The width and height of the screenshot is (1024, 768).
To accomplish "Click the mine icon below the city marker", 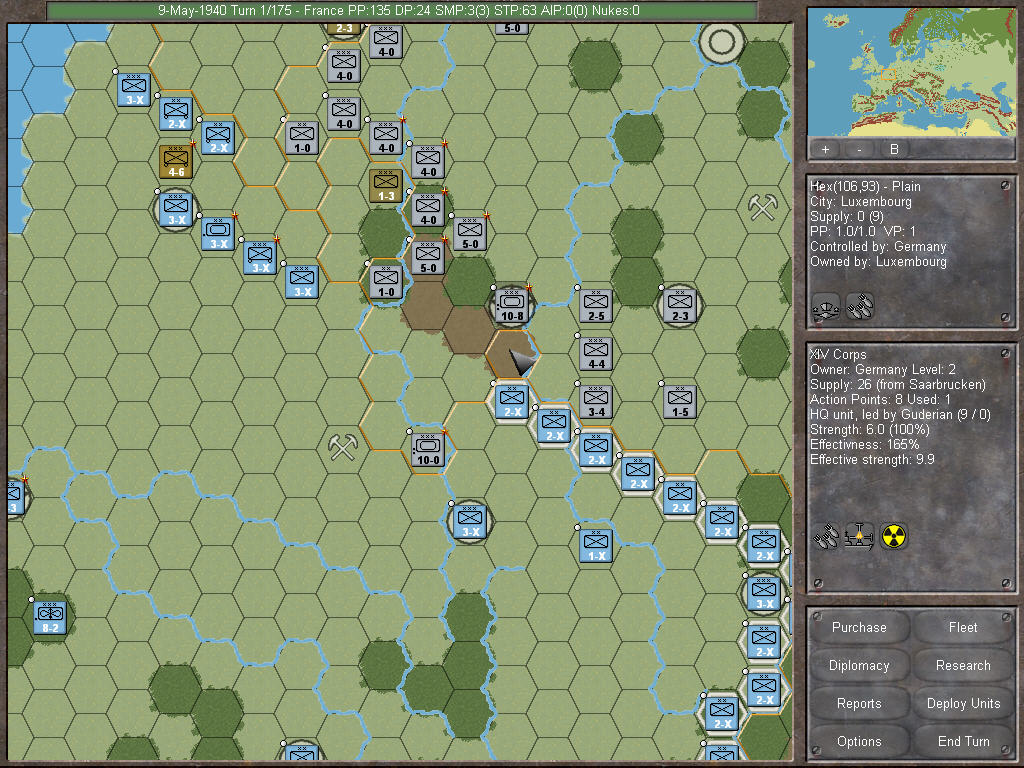I will 763,208.
